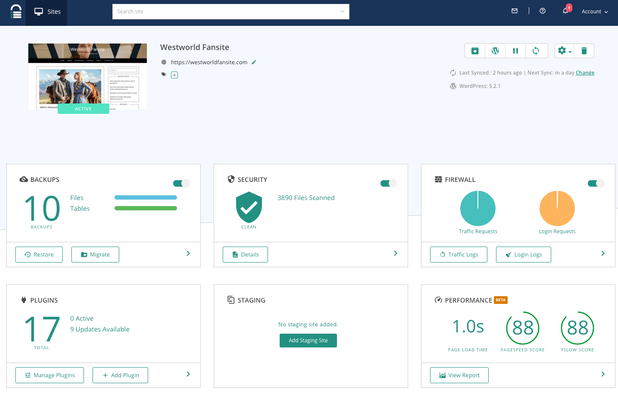Click the 3890 Files Scanned text
Viewport: 618px width, 394px height.
306,198
